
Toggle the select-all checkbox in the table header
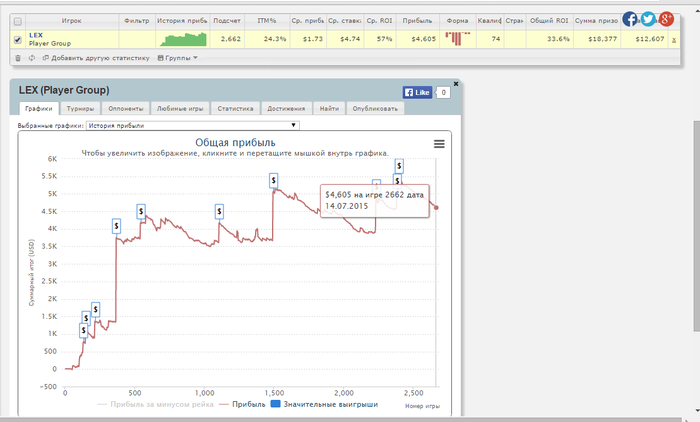click(18, 21)
